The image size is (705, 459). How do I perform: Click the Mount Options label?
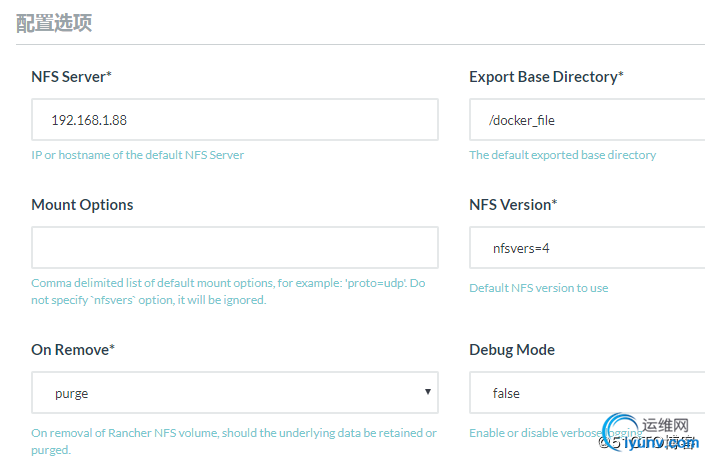click(82, 205)
